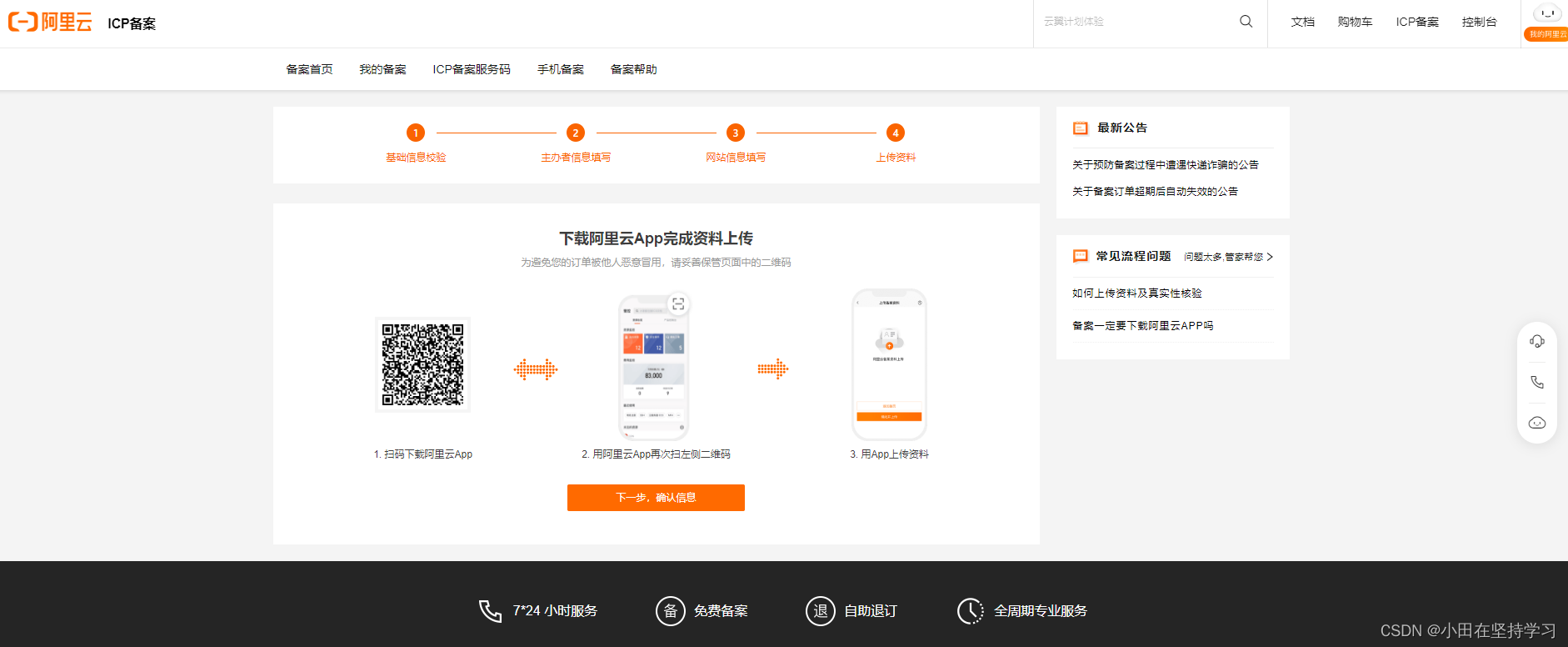1568x647 pixels.
Task: Click the 2. 用阿里云App再次扫左侧二维码 caption
Action: pyautogui.click(x=656, y=454)
